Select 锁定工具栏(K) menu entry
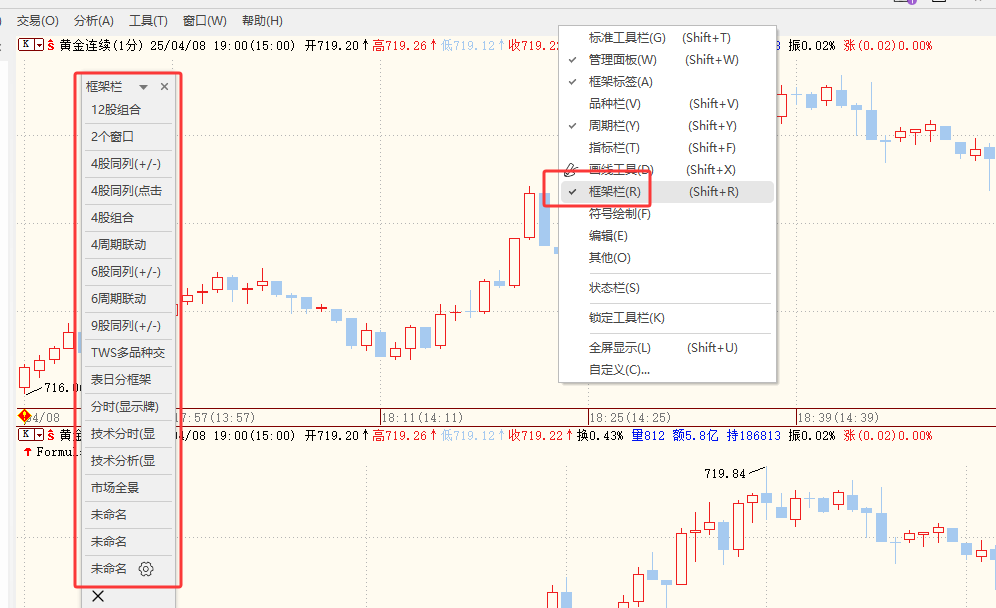 667,318
